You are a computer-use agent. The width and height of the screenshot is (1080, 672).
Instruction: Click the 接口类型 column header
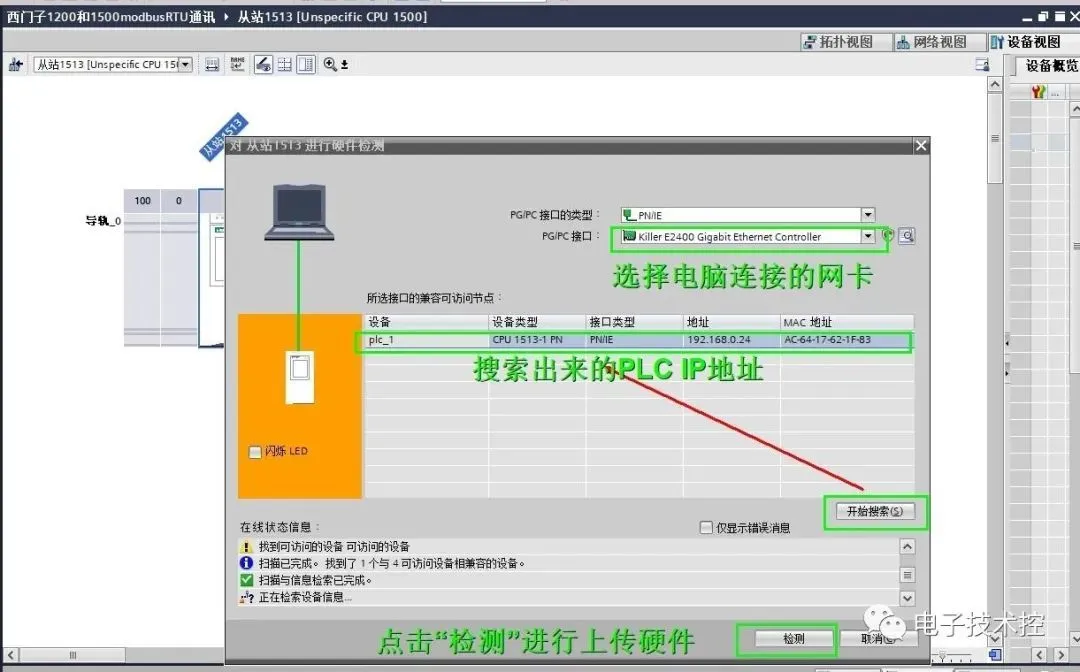click(634, 322)
